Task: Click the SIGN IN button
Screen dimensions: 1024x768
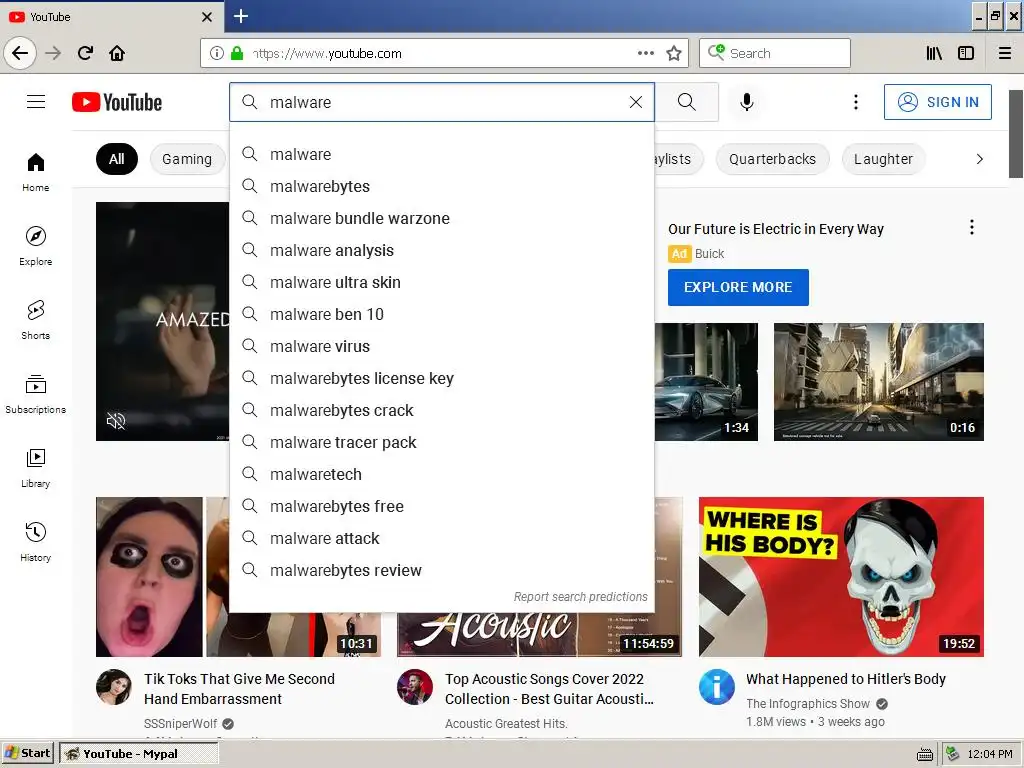Action: pyautogui.click(x=937, y=102)
